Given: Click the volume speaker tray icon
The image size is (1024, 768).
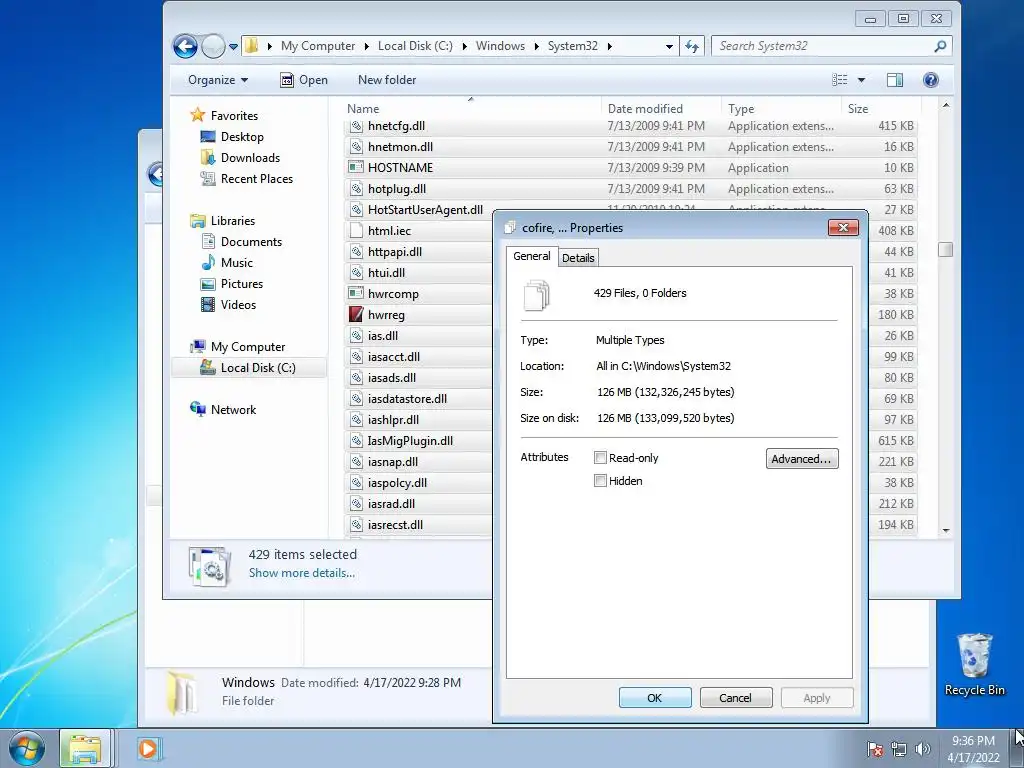Looking at the screenshot, I should tap(923, 749).
